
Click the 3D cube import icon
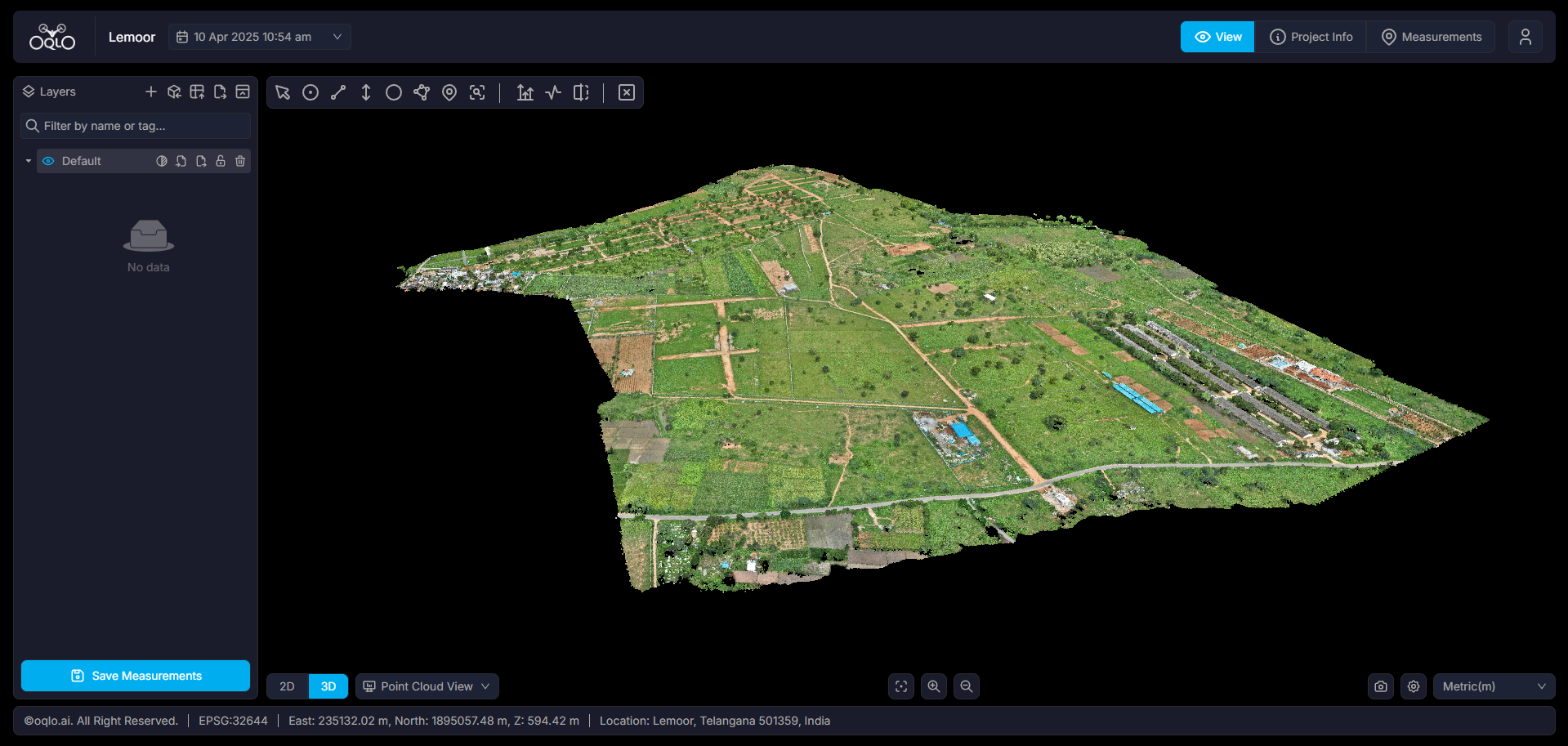174,92
